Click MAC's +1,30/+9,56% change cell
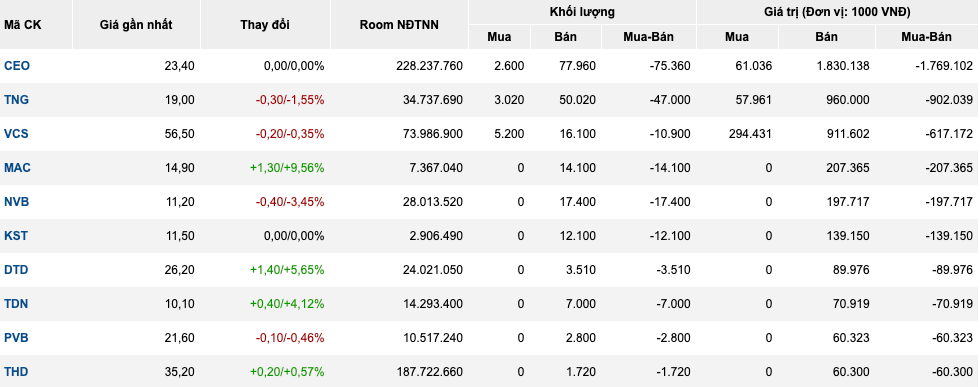 [x=287, y=168]
